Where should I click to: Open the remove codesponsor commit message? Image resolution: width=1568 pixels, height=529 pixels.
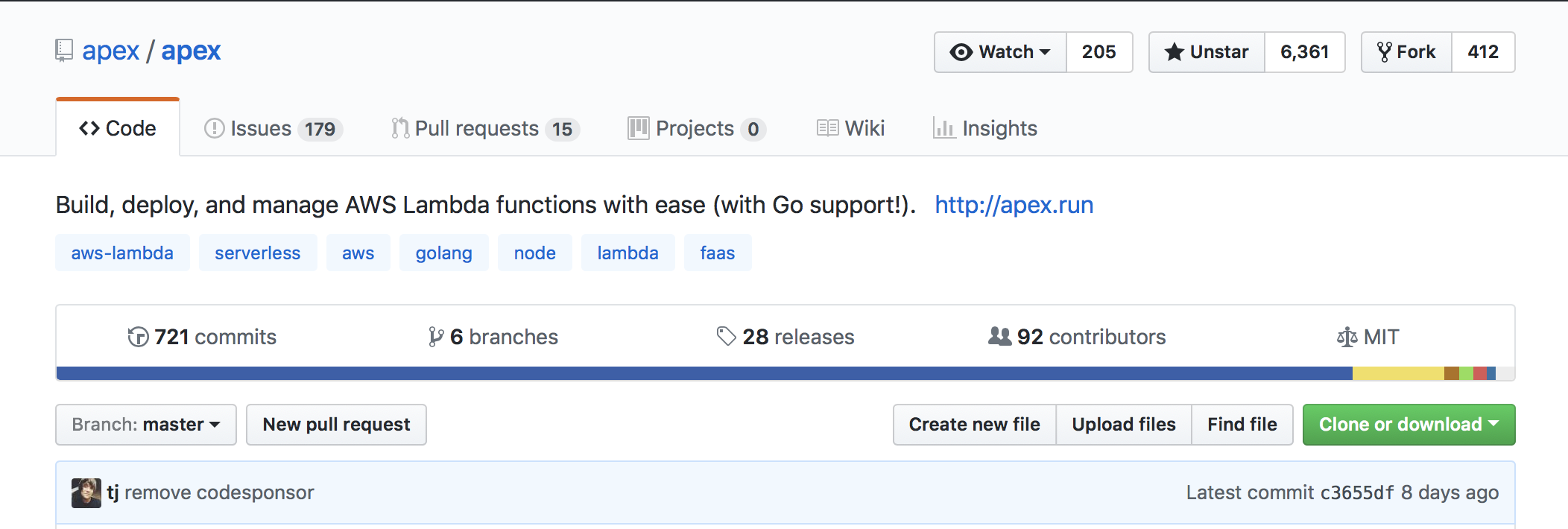219,492
